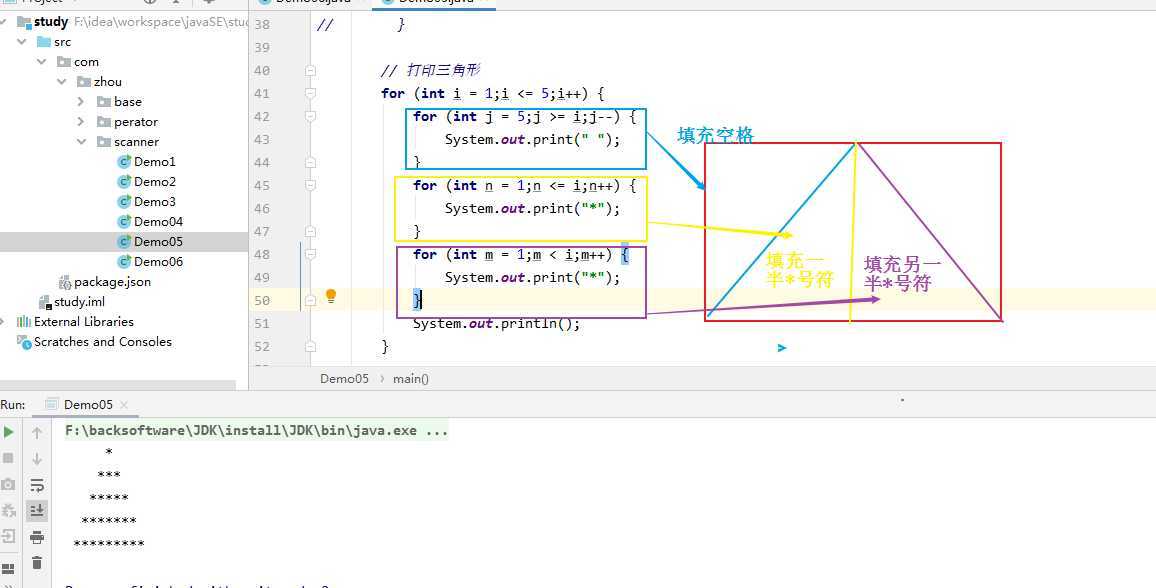Click the java.exe command line in console

257,431
